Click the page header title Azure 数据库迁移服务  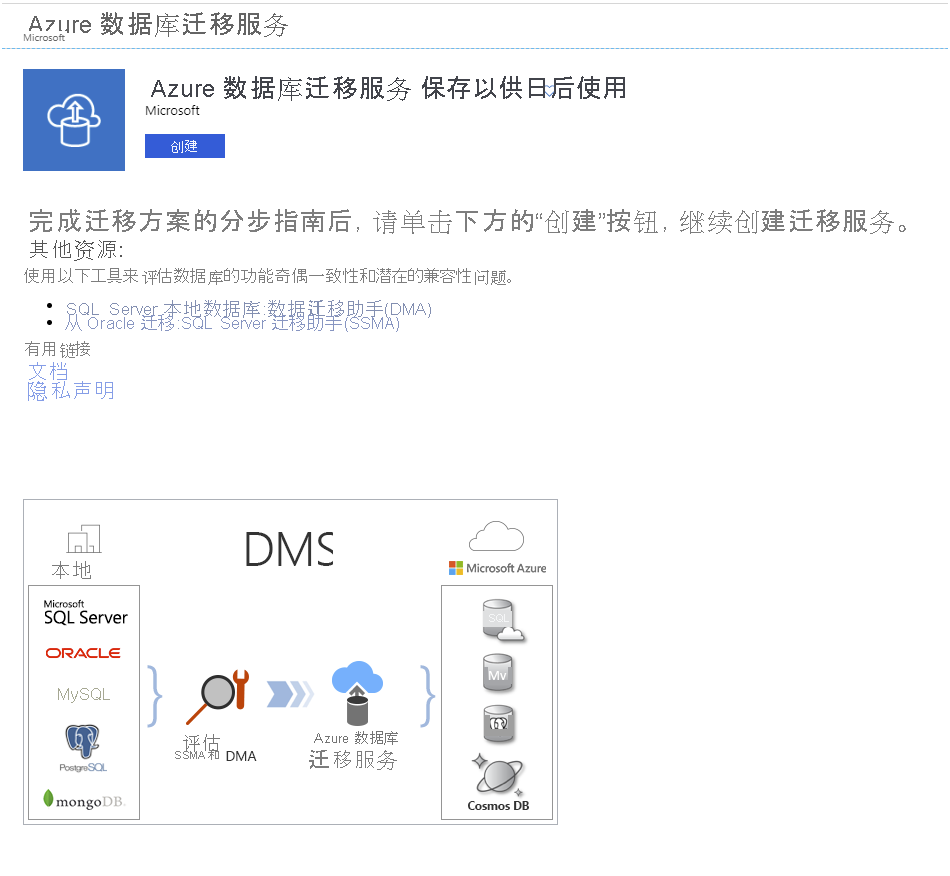pos(158,25)
